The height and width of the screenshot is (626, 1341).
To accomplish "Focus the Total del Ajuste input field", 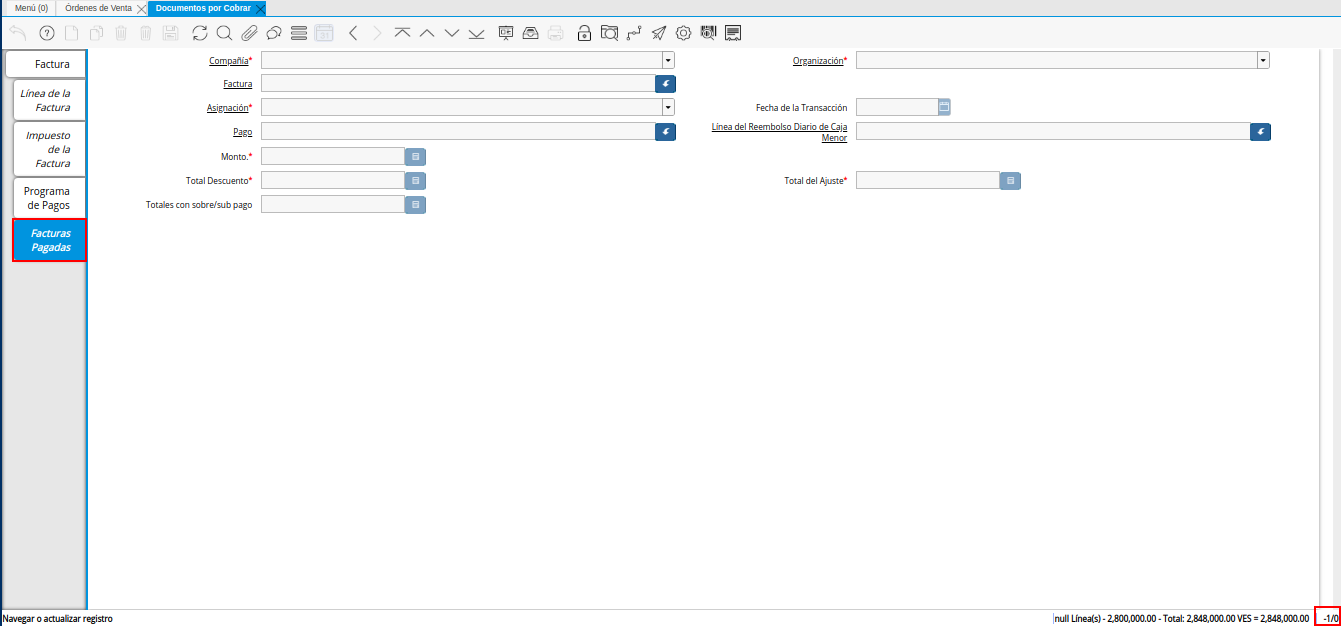I will 928,180.
